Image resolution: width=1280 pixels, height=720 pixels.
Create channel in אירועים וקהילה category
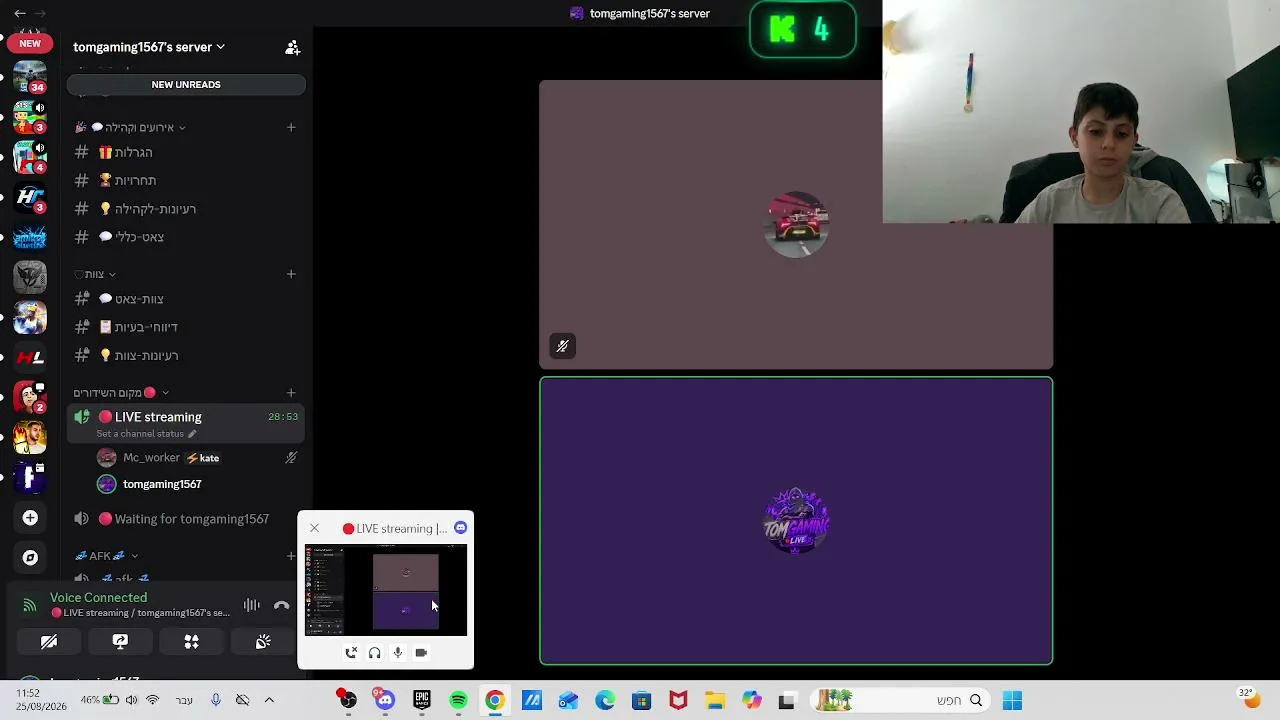291,127
